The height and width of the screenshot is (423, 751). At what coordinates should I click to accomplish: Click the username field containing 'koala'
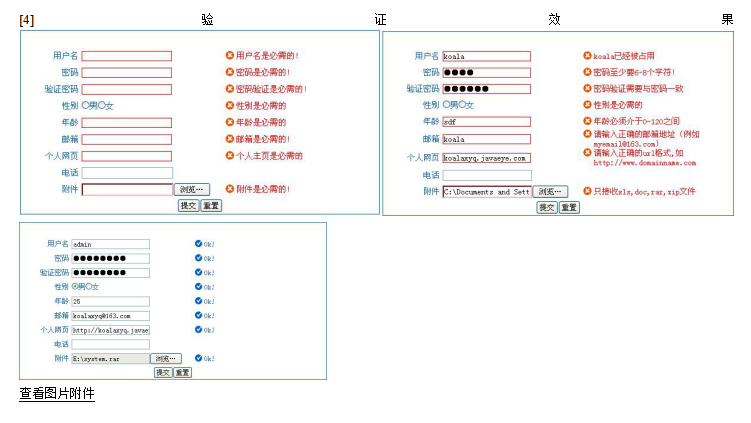tap(486, 56)
